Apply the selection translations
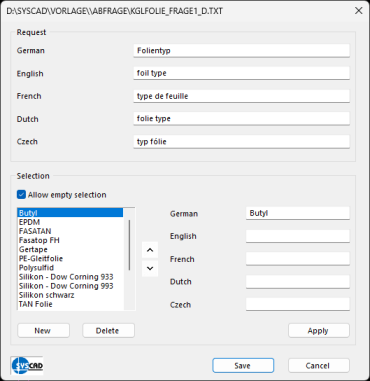This screenshot has width=370, height=381. 319,331
